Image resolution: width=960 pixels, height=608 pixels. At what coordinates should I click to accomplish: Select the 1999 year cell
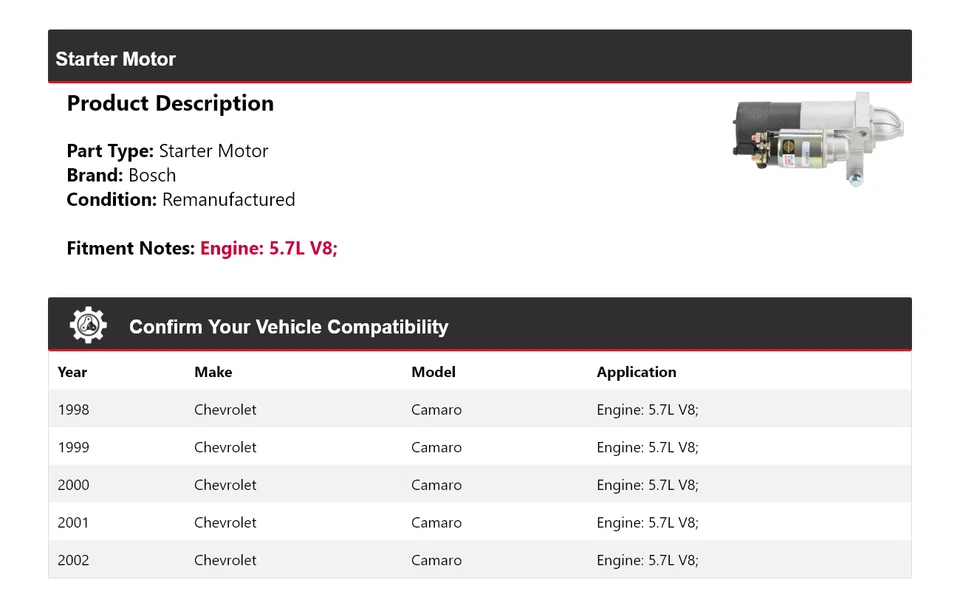click(x=73, y=447)
